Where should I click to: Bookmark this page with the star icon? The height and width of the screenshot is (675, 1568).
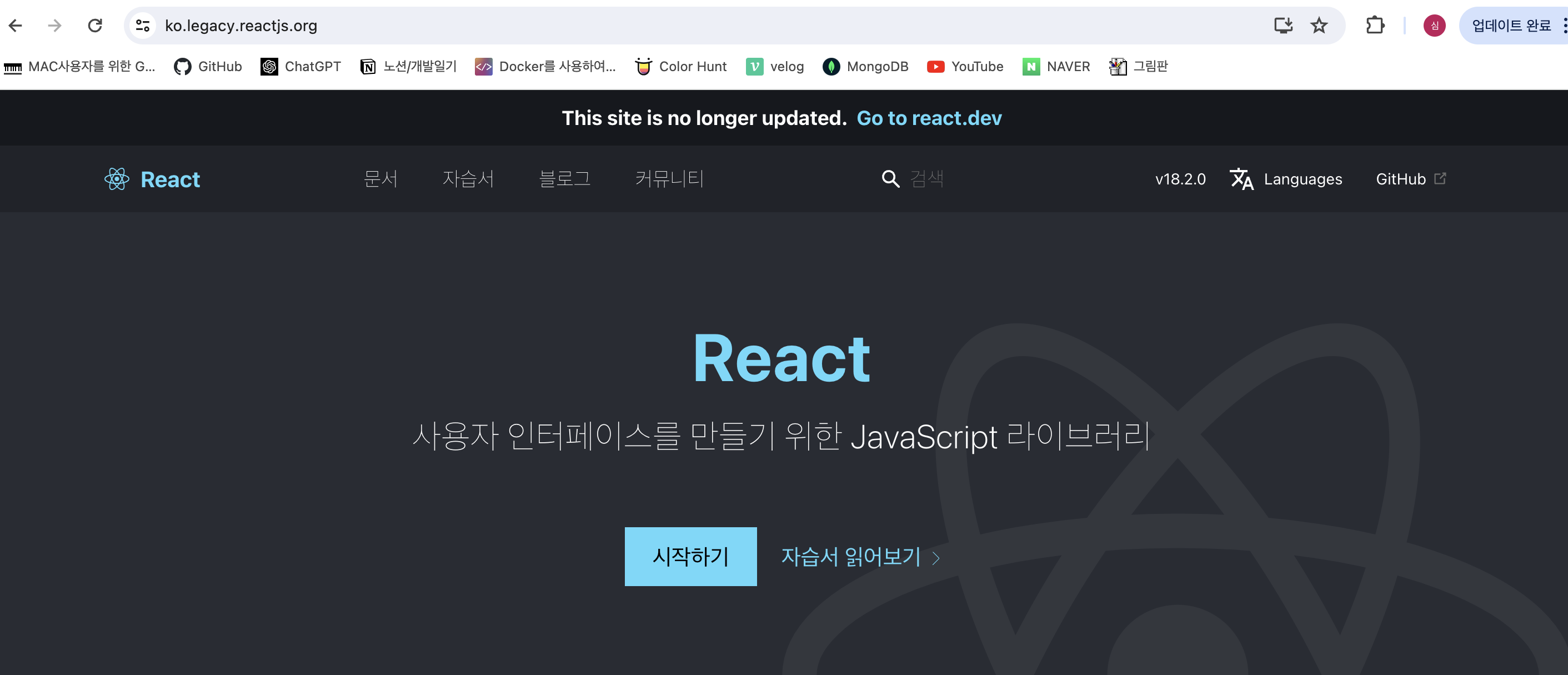(x=1319, y=26)
